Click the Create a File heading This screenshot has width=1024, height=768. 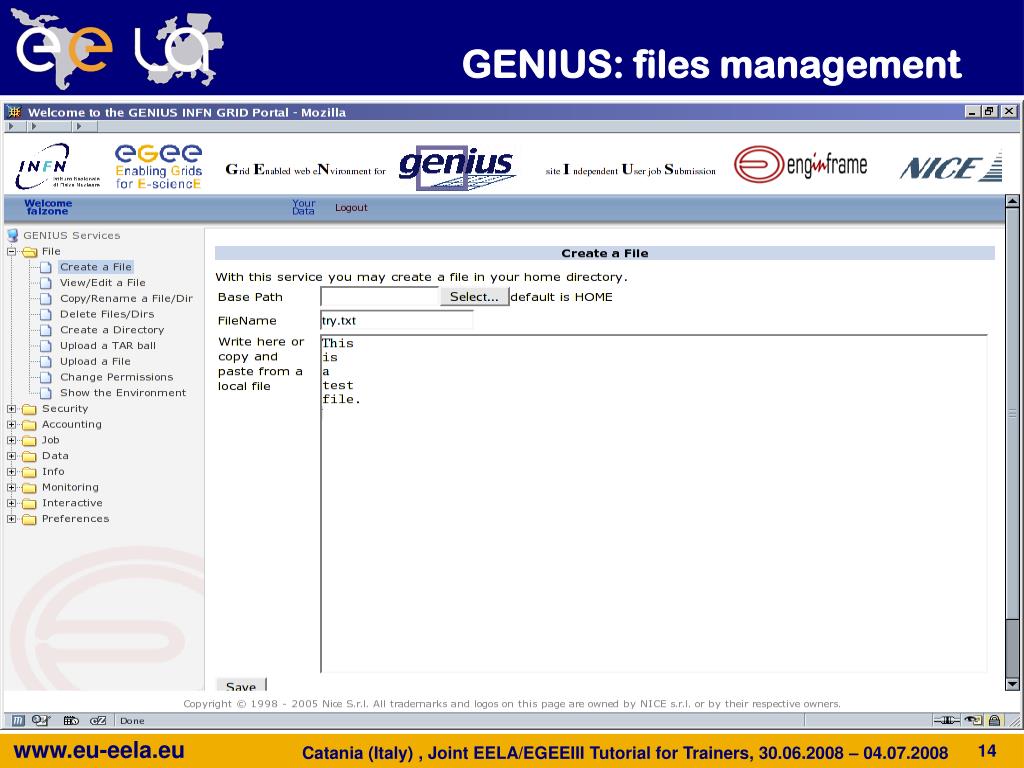[x=605, y=253]
